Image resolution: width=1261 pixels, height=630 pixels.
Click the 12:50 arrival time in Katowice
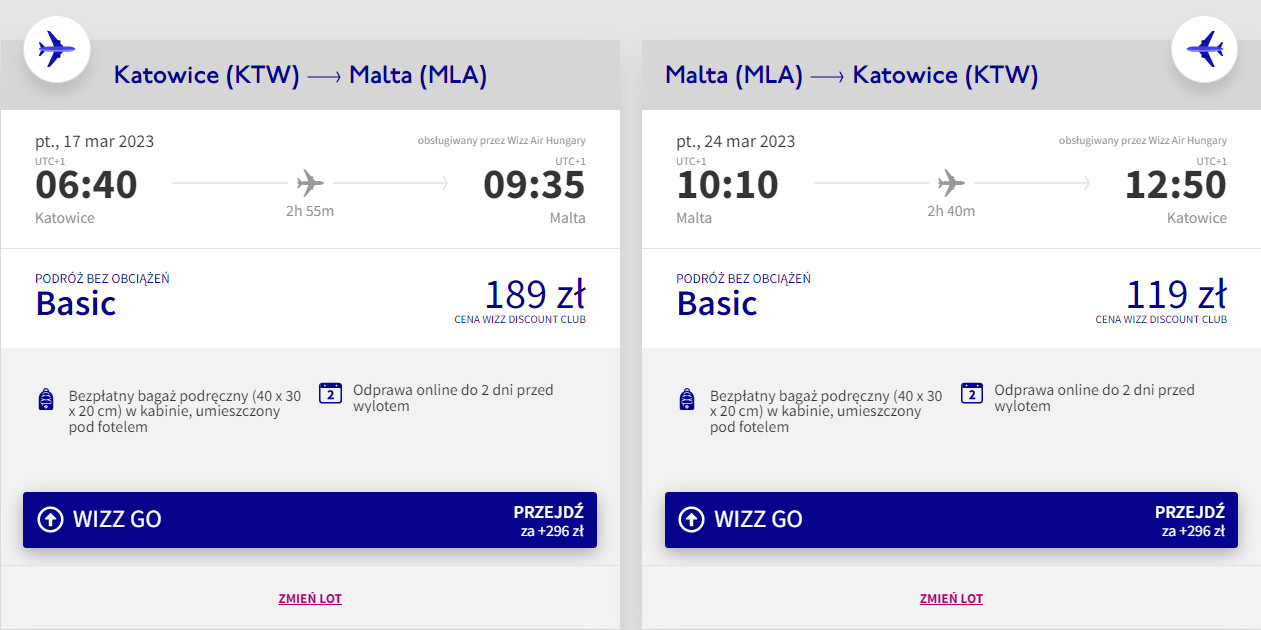(1175, 185)
